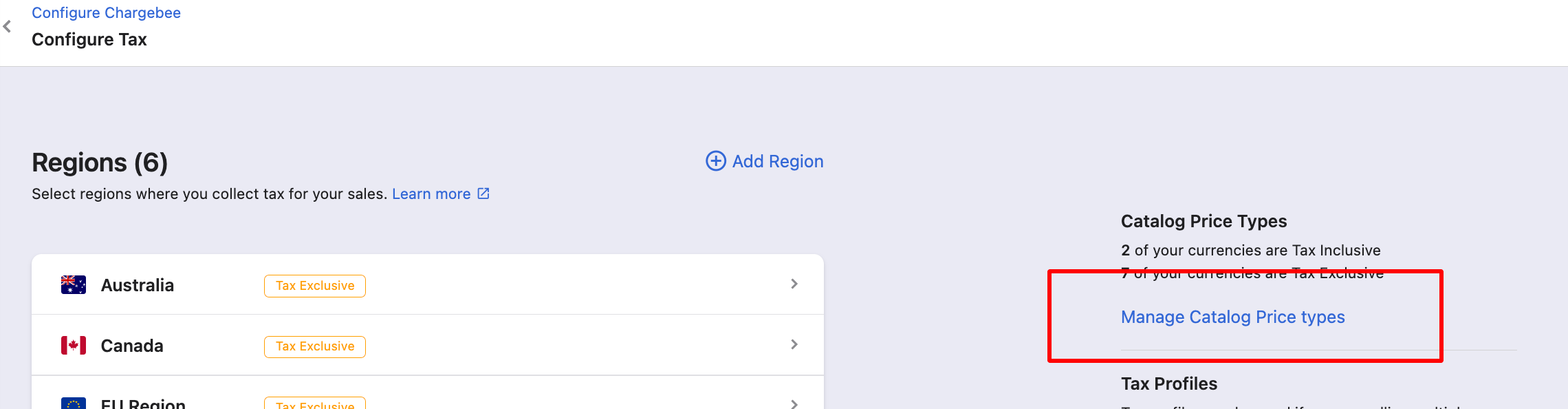Screen dimensions: 1568x409
Task: Click the external link icon after Learn more
Action: [x=483, y=193]
